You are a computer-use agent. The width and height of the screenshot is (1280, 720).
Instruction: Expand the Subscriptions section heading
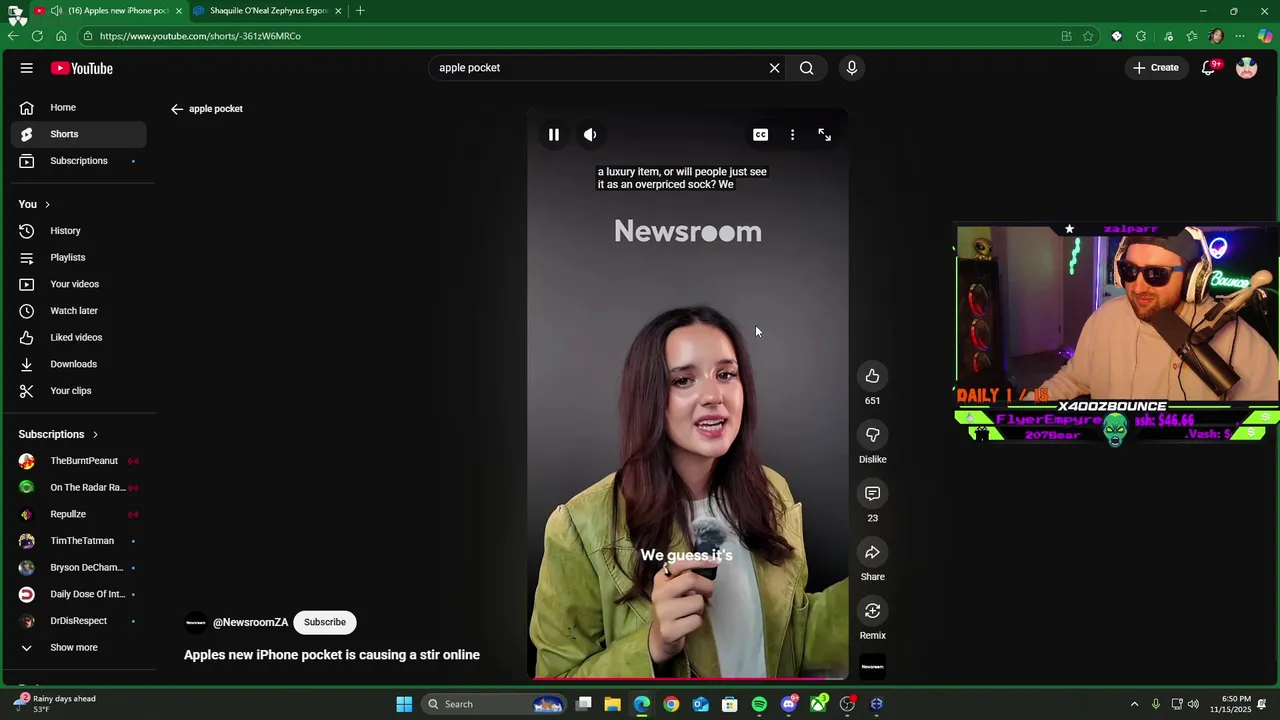click(x=58, y=435)
